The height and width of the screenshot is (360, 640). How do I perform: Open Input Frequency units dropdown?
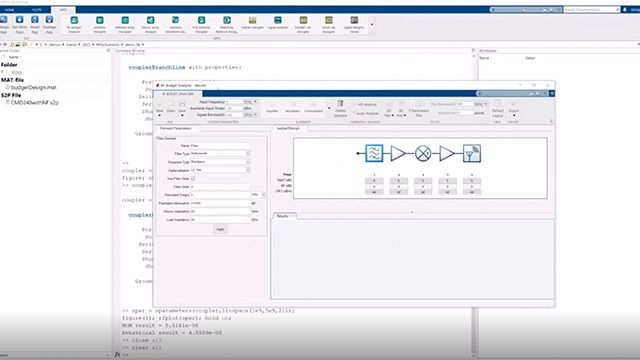[250, 102]
